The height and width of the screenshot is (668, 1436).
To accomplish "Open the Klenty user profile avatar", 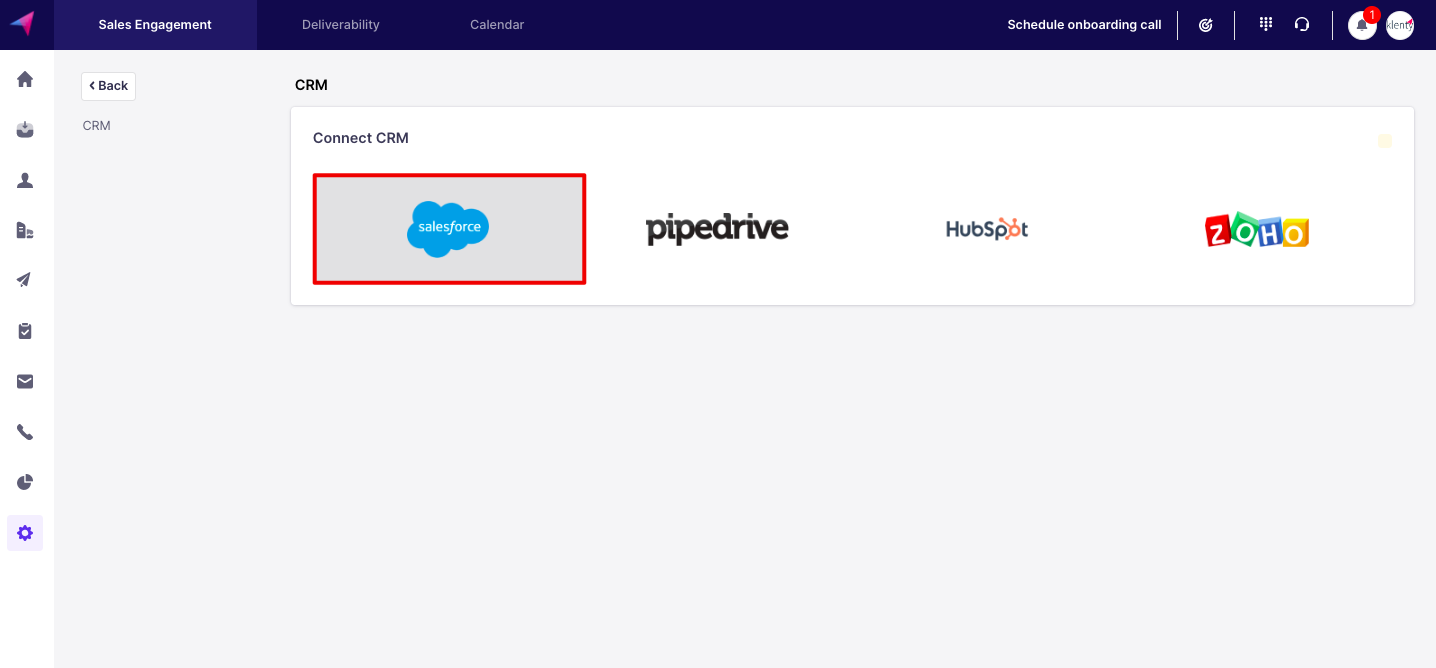I will (x=1400, y=25).
